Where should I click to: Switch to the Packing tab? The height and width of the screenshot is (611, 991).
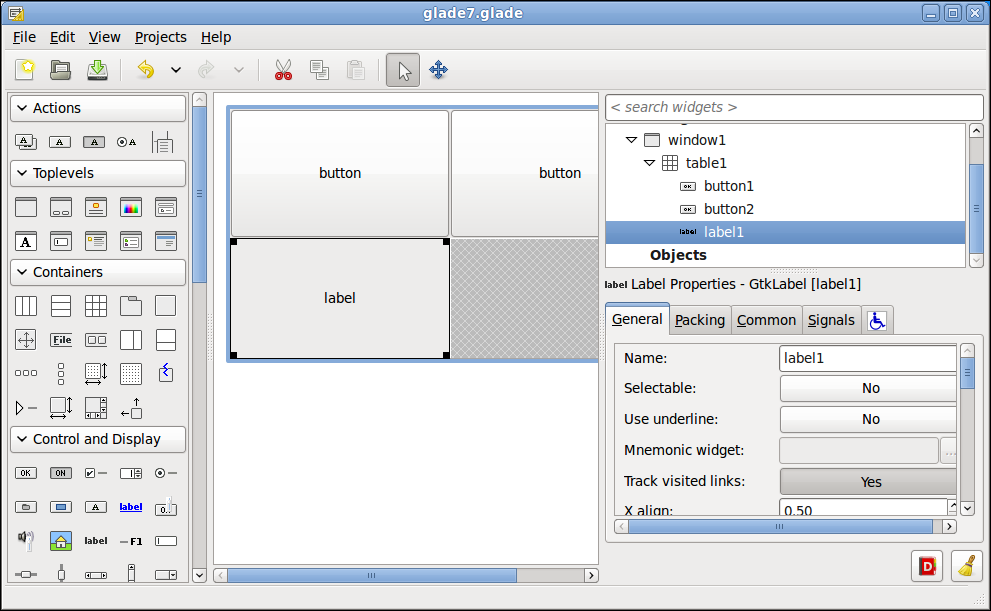point(700,320)
